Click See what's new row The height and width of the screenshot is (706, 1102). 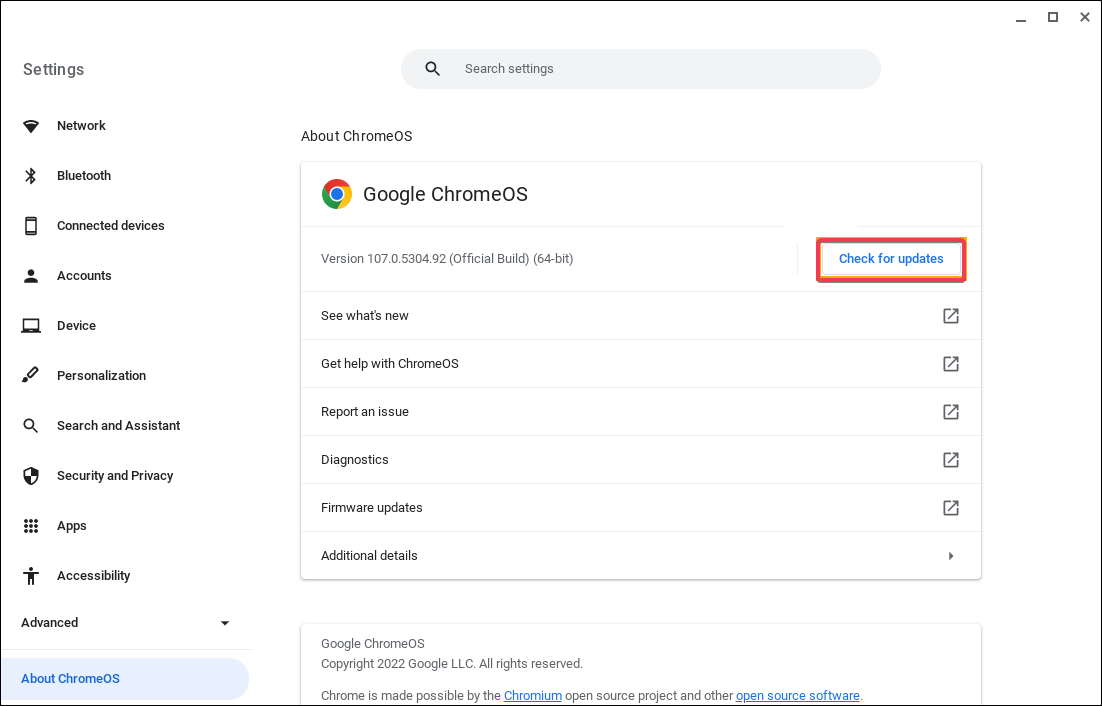coord(641,315)
